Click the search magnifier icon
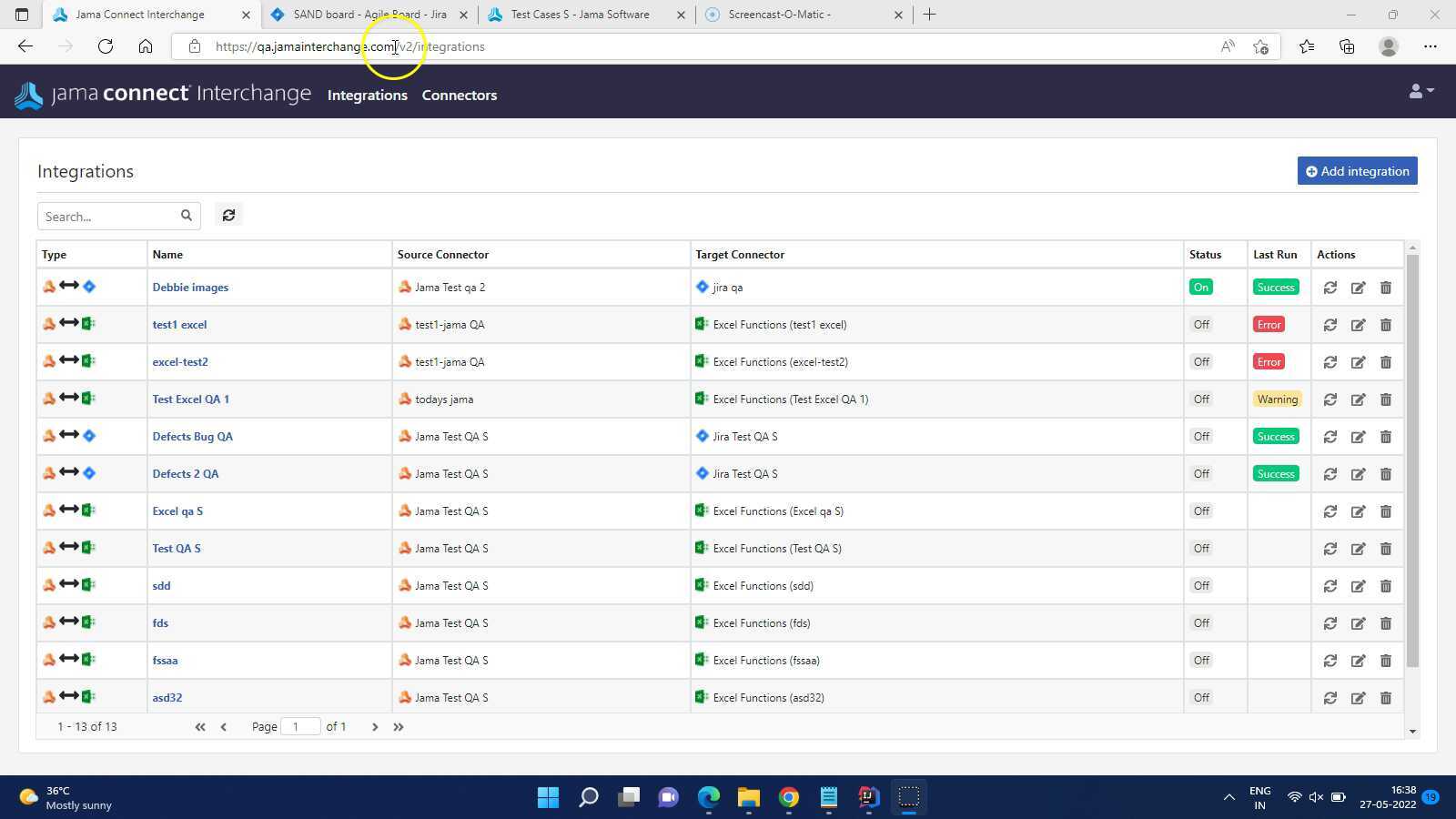 pos(186,216)
